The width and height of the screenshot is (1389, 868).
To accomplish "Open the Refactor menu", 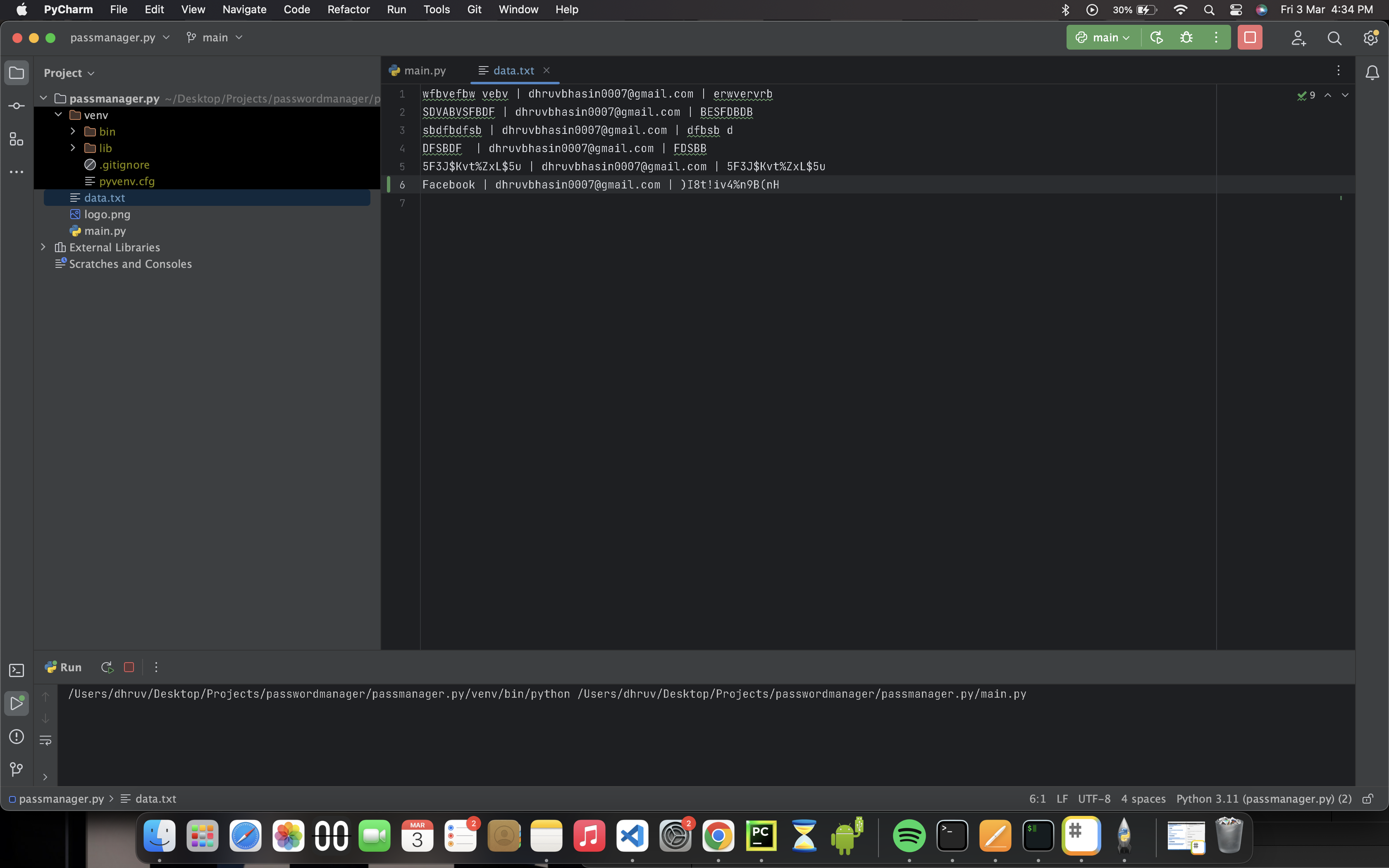I will click(x=348, y=9).
